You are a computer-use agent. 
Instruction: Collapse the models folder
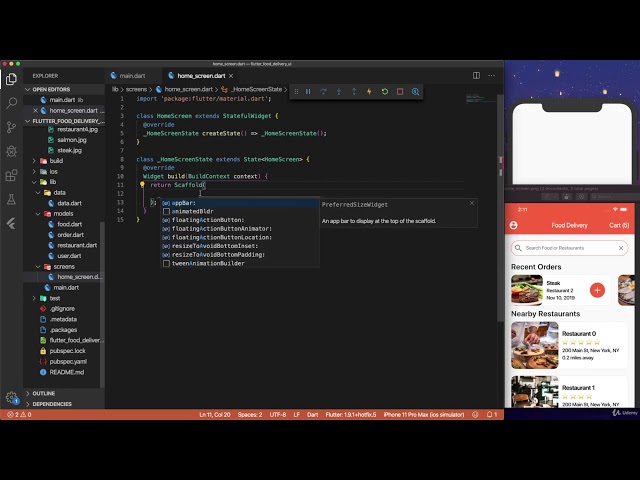coord(63,214)
